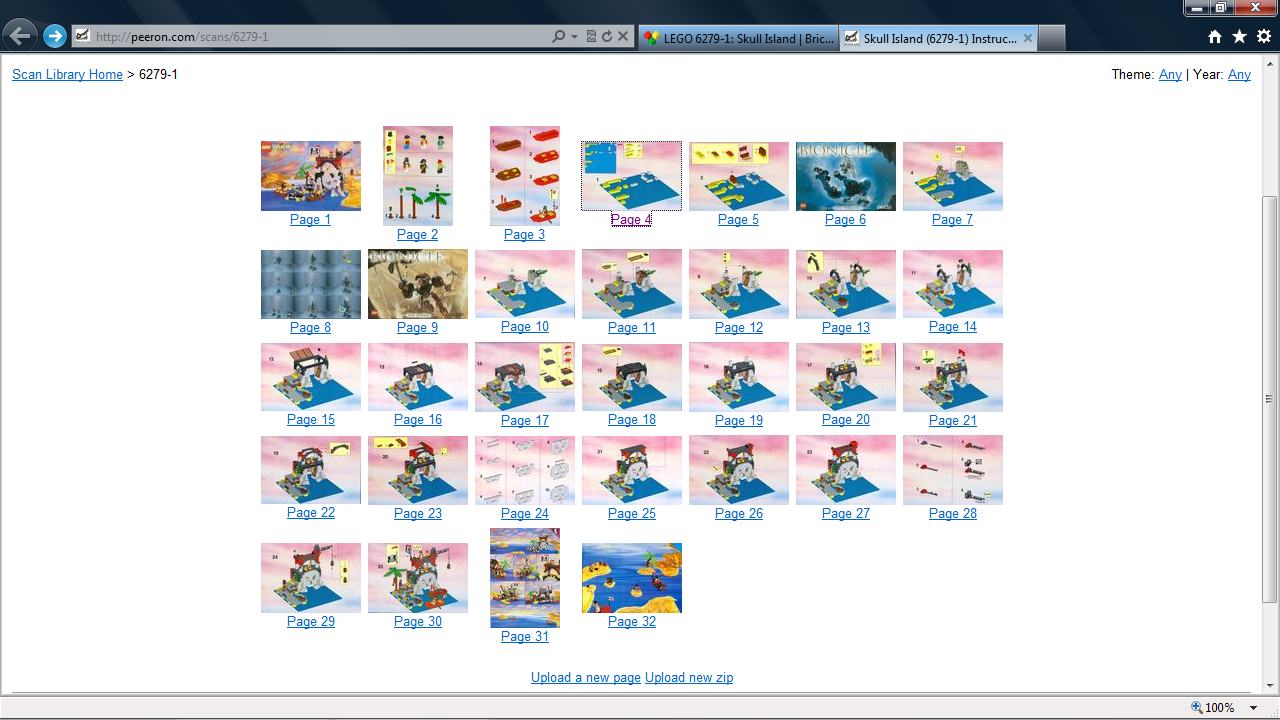The width and height of the screenshot is (1280, 720).
Task: Click Upload a new page link
Action: click(586, 677)
